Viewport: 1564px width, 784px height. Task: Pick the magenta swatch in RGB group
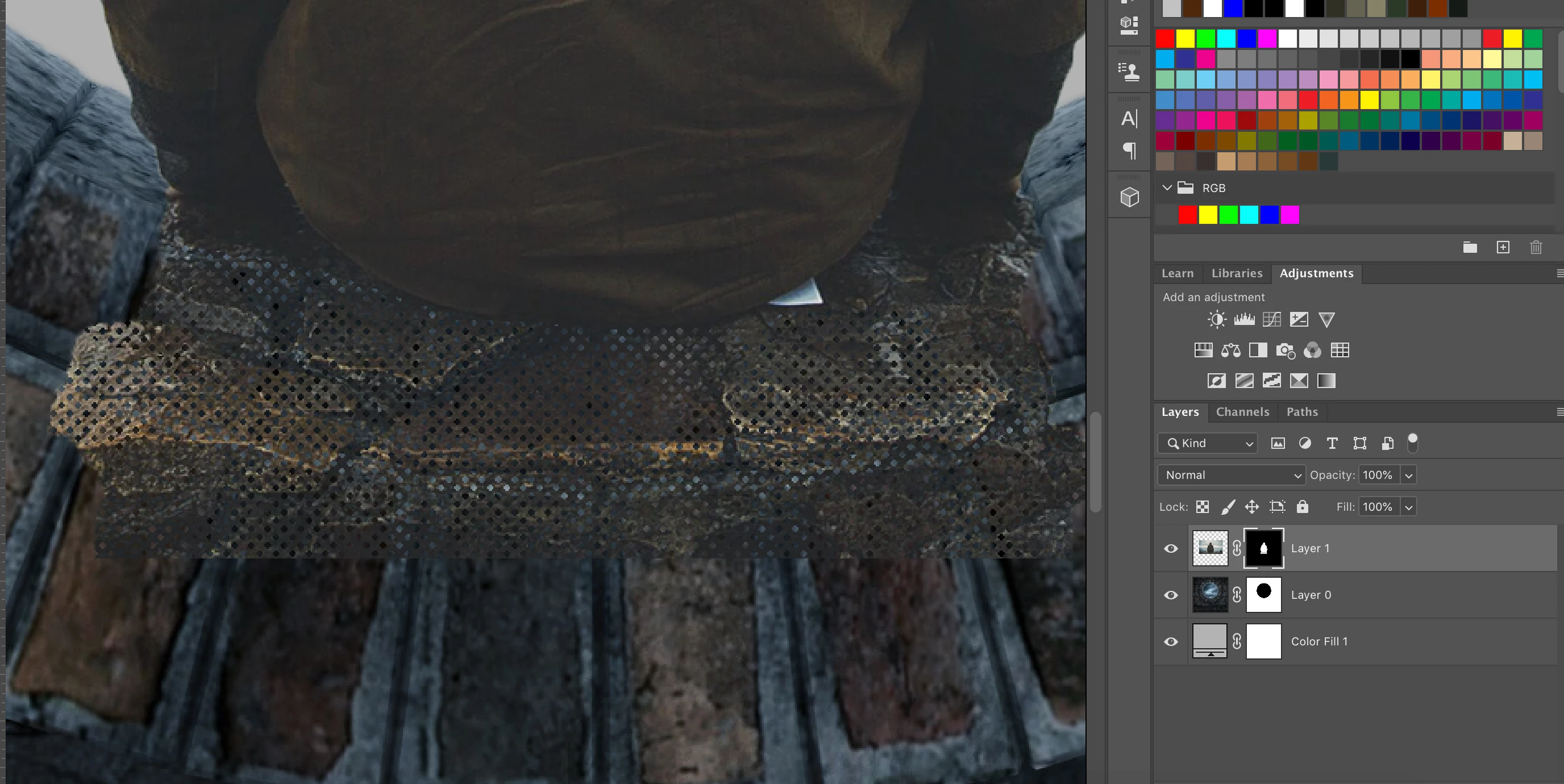(x=1290, y=215)
